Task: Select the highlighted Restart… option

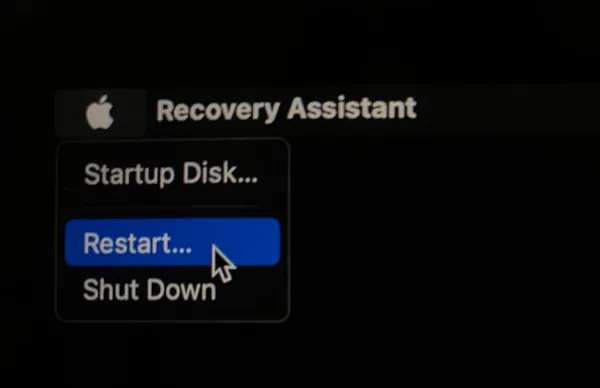Action: [172, 242]
